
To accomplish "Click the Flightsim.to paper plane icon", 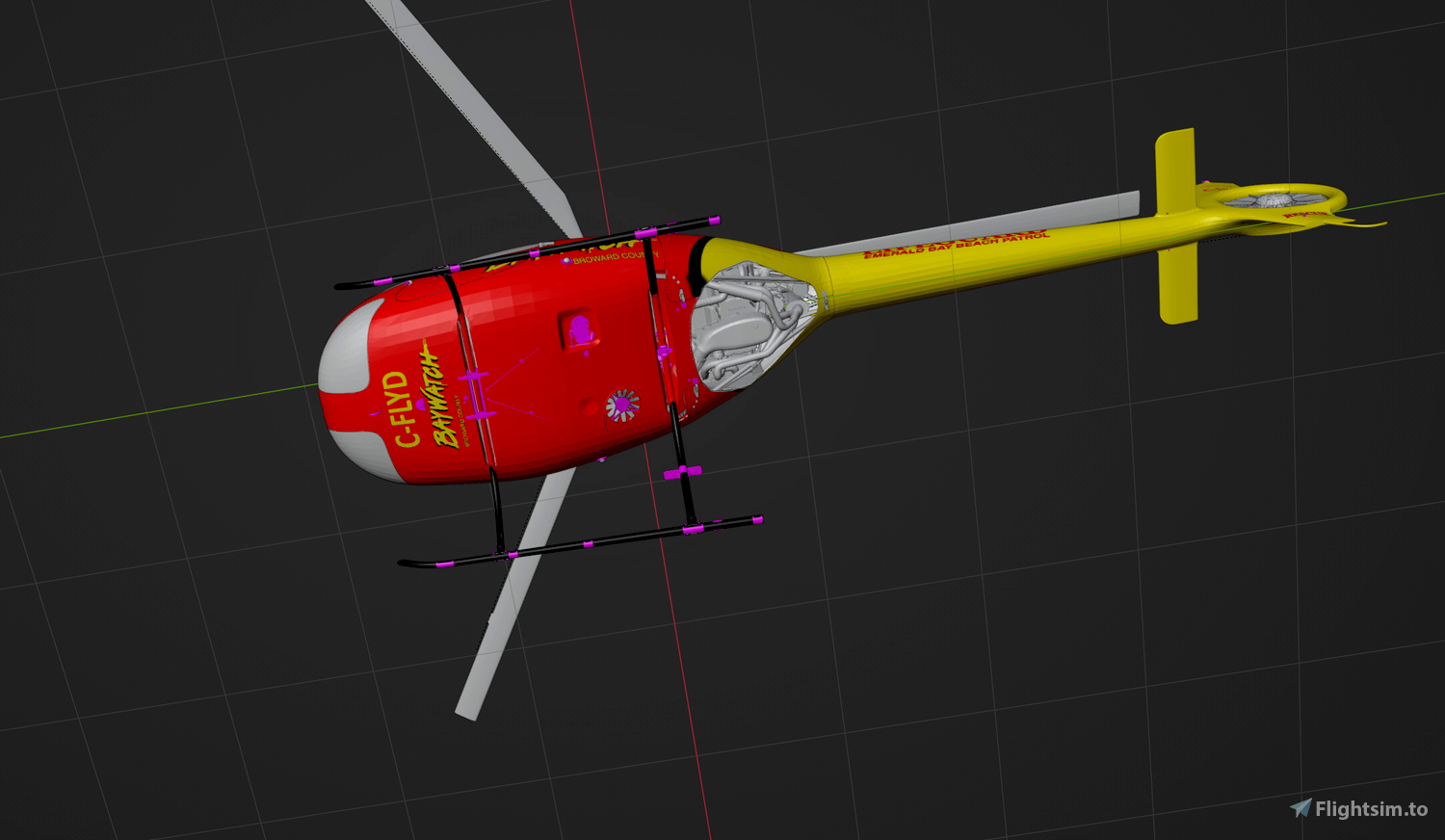I will click(1302, 806).
